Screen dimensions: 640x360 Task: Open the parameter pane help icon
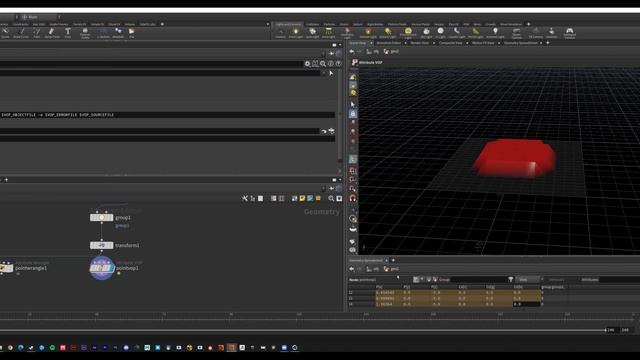point(338,64)
